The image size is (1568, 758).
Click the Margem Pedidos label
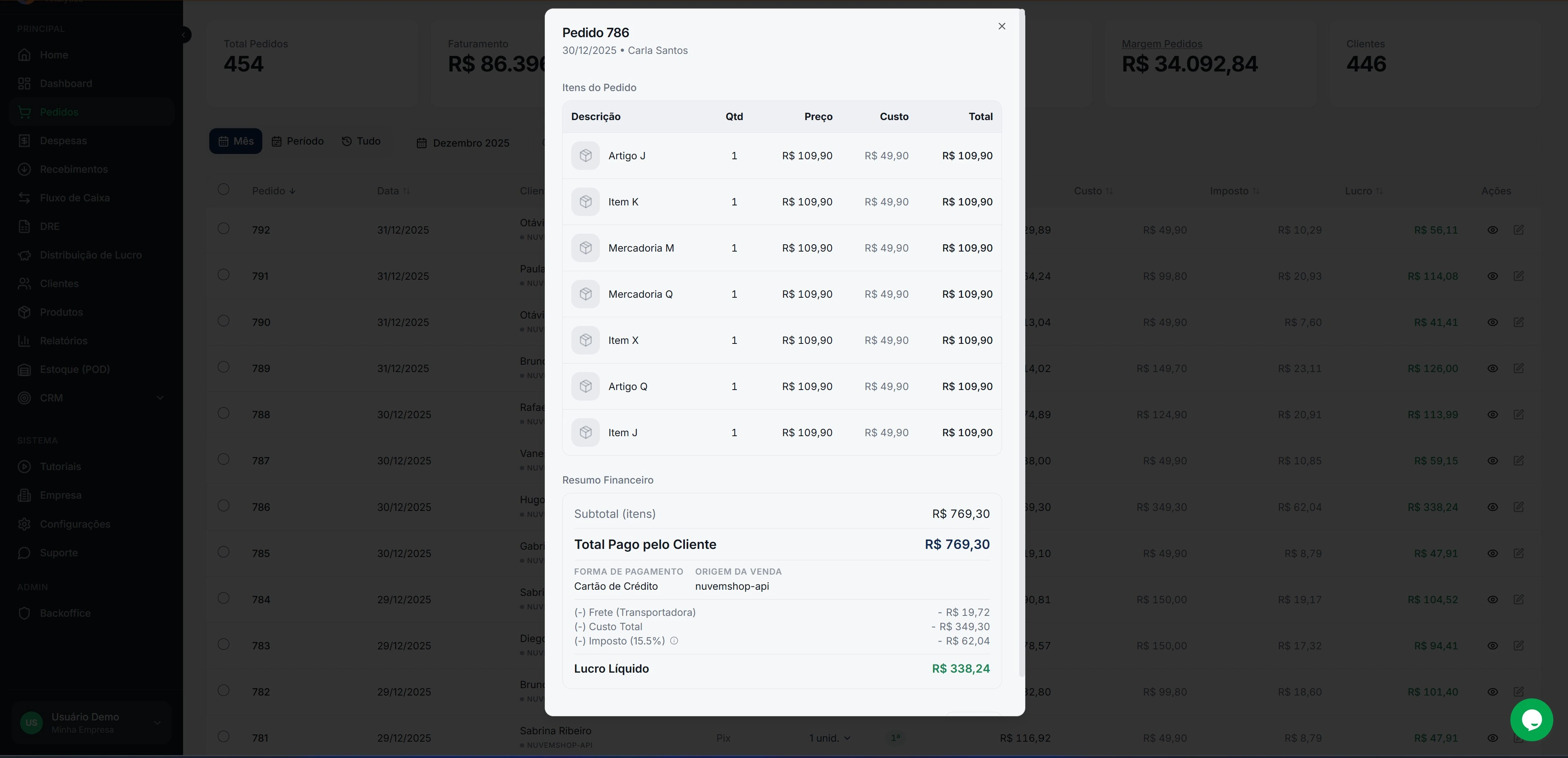(x=1161, y=44)
